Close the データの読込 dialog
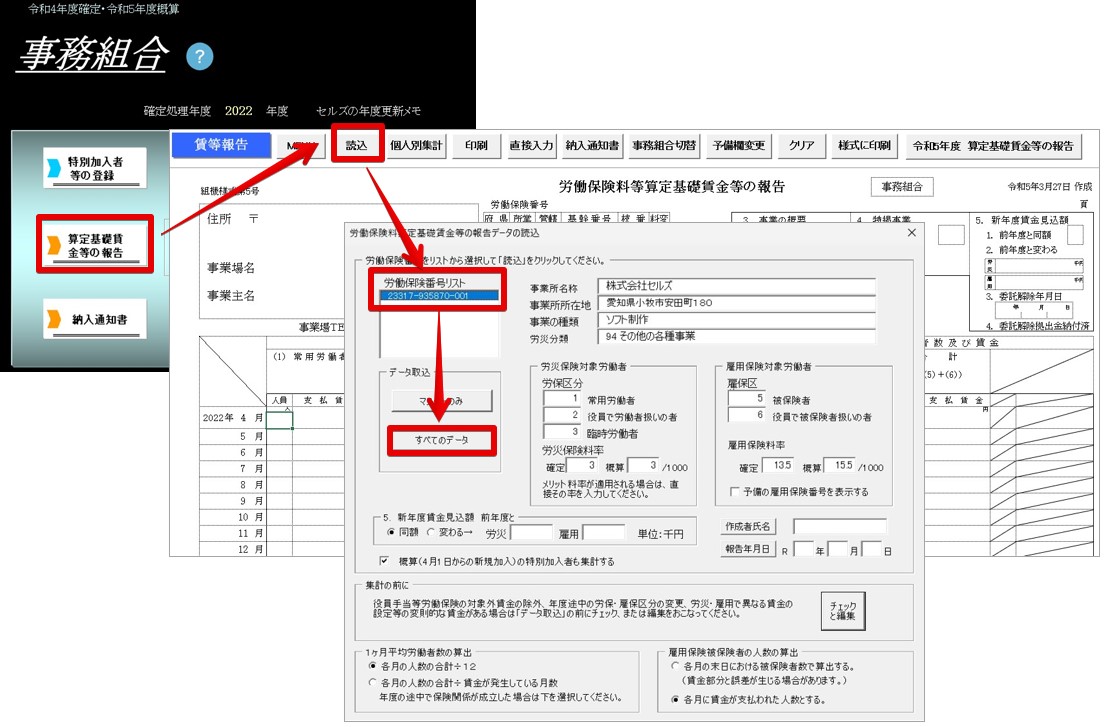This screenshot has width=1111, height=727. pyautogui.click(x=912, y=232)
